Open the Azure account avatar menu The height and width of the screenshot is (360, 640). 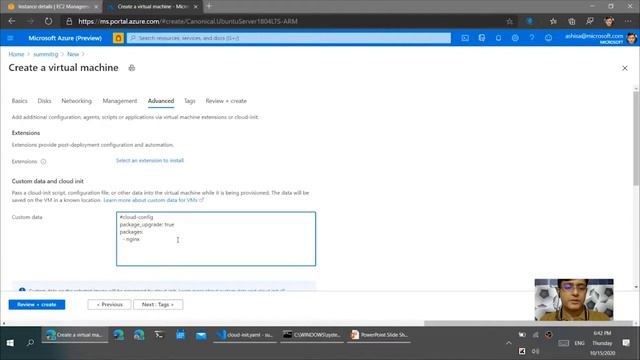(x=631, y=38)
